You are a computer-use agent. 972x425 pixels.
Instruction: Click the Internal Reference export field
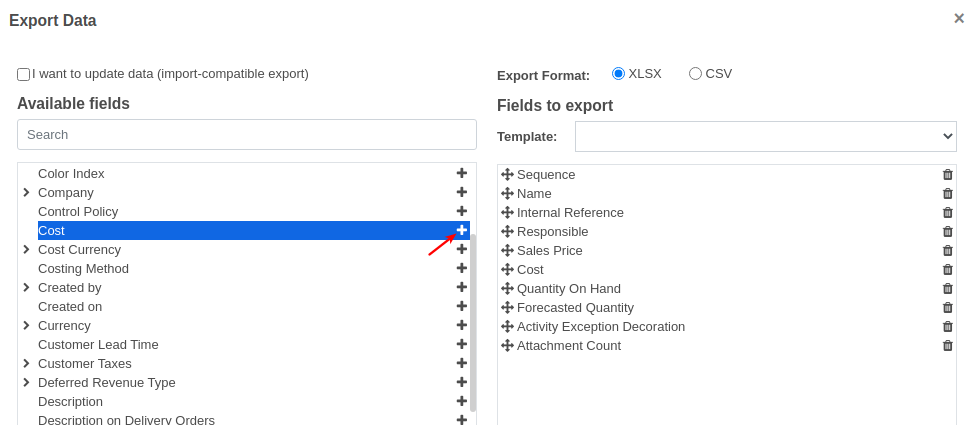click(x=570, y=213)
